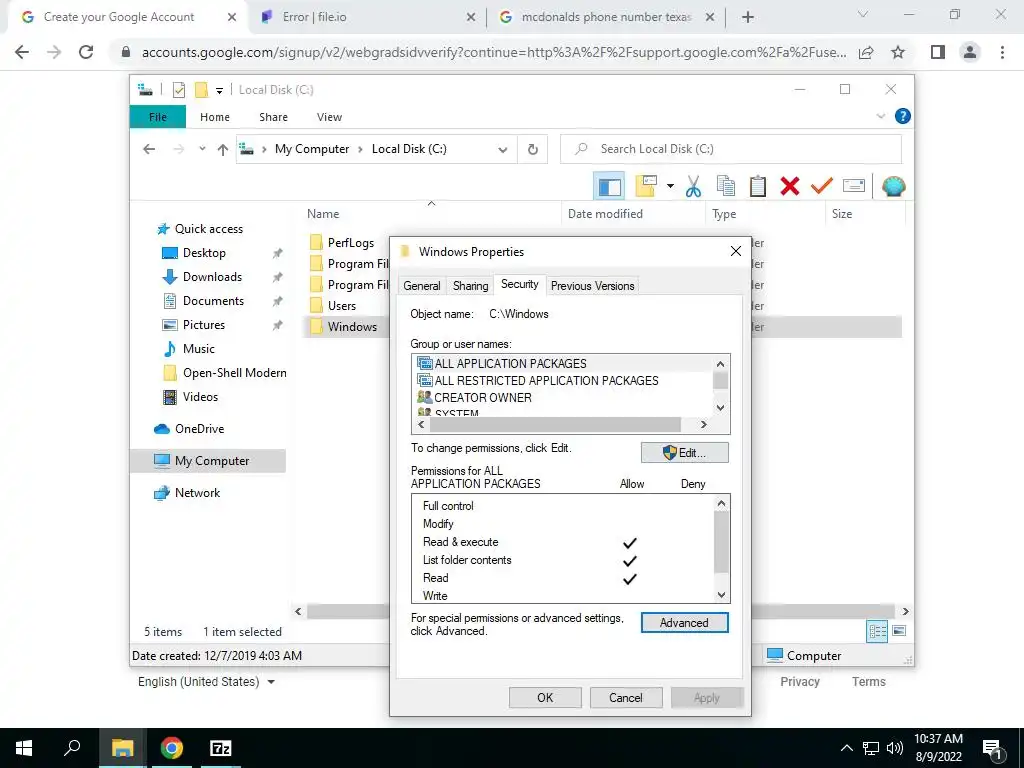The width and height of the screenshot is (1024, 768).
Task: Switch to Error | file.io tab
Action: click(367, 17)
